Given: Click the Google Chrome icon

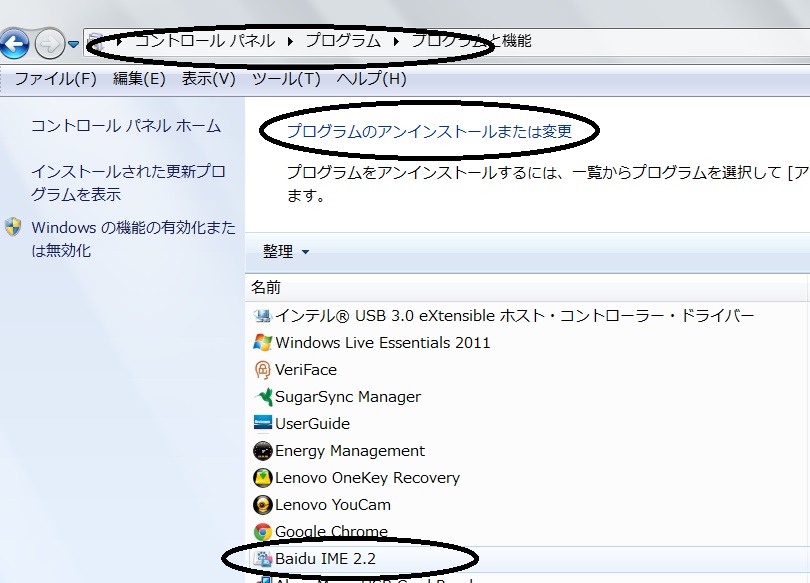Looking at the screenshot, I should [x=262, y=531].
